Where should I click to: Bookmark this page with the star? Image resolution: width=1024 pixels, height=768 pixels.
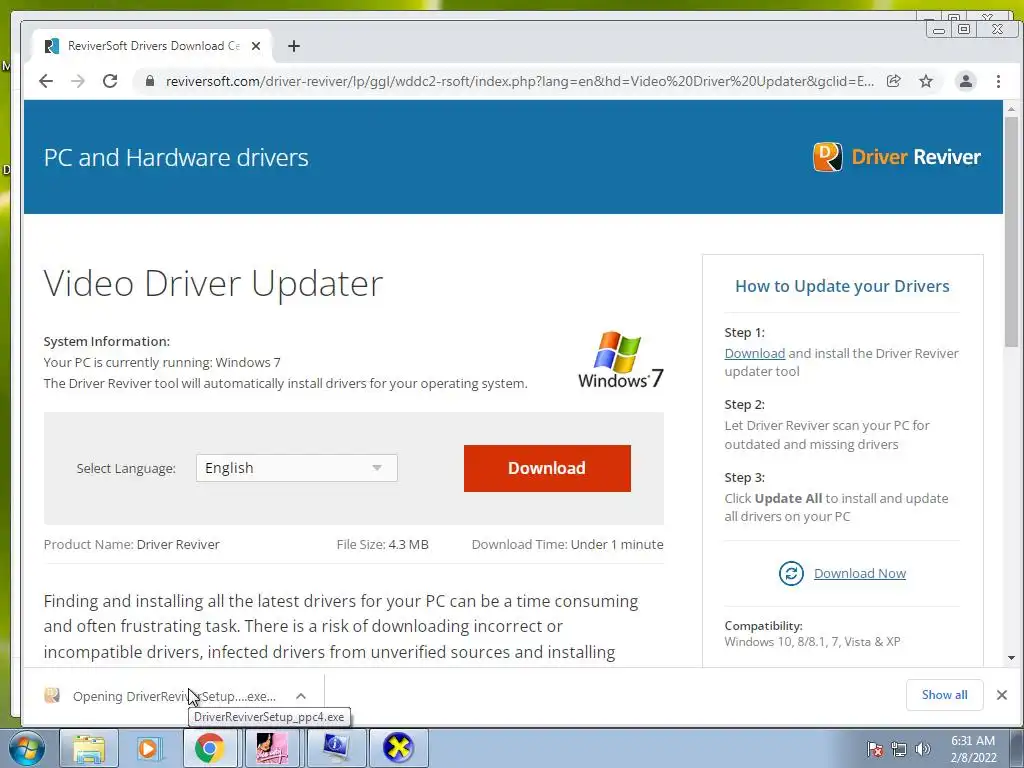(925, 81)
